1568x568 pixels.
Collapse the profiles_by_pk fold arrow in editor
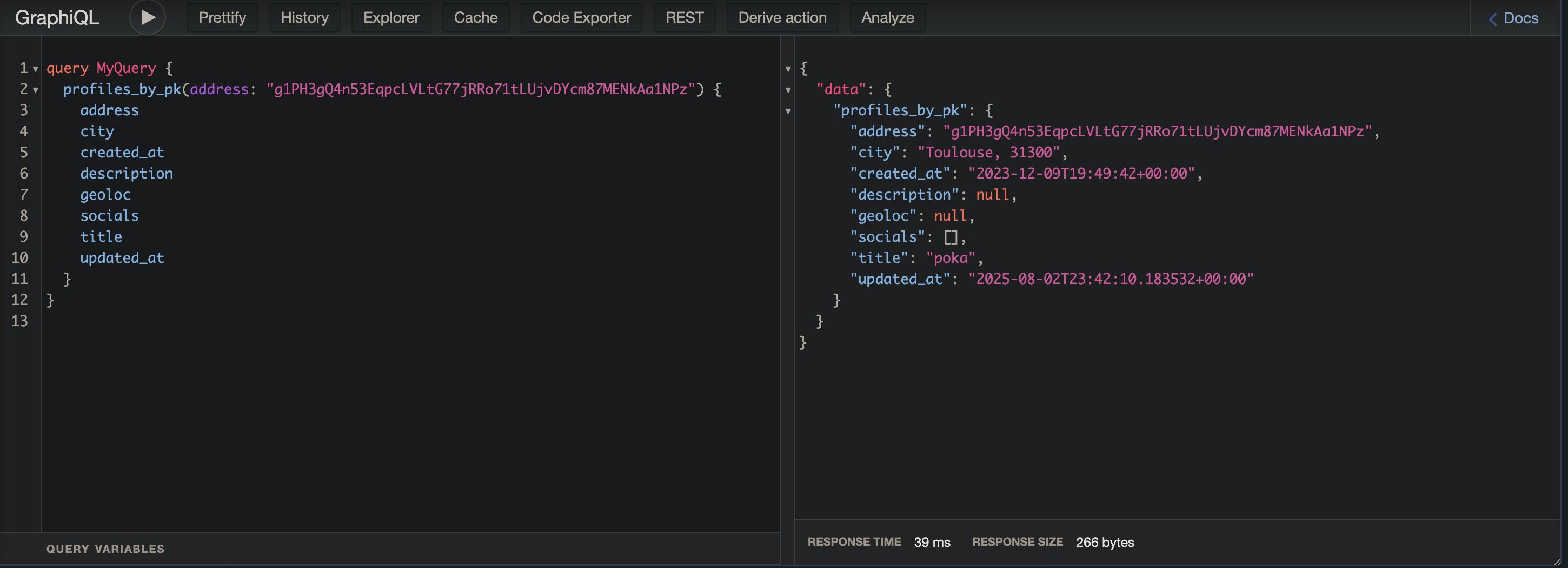pos(36,90)
